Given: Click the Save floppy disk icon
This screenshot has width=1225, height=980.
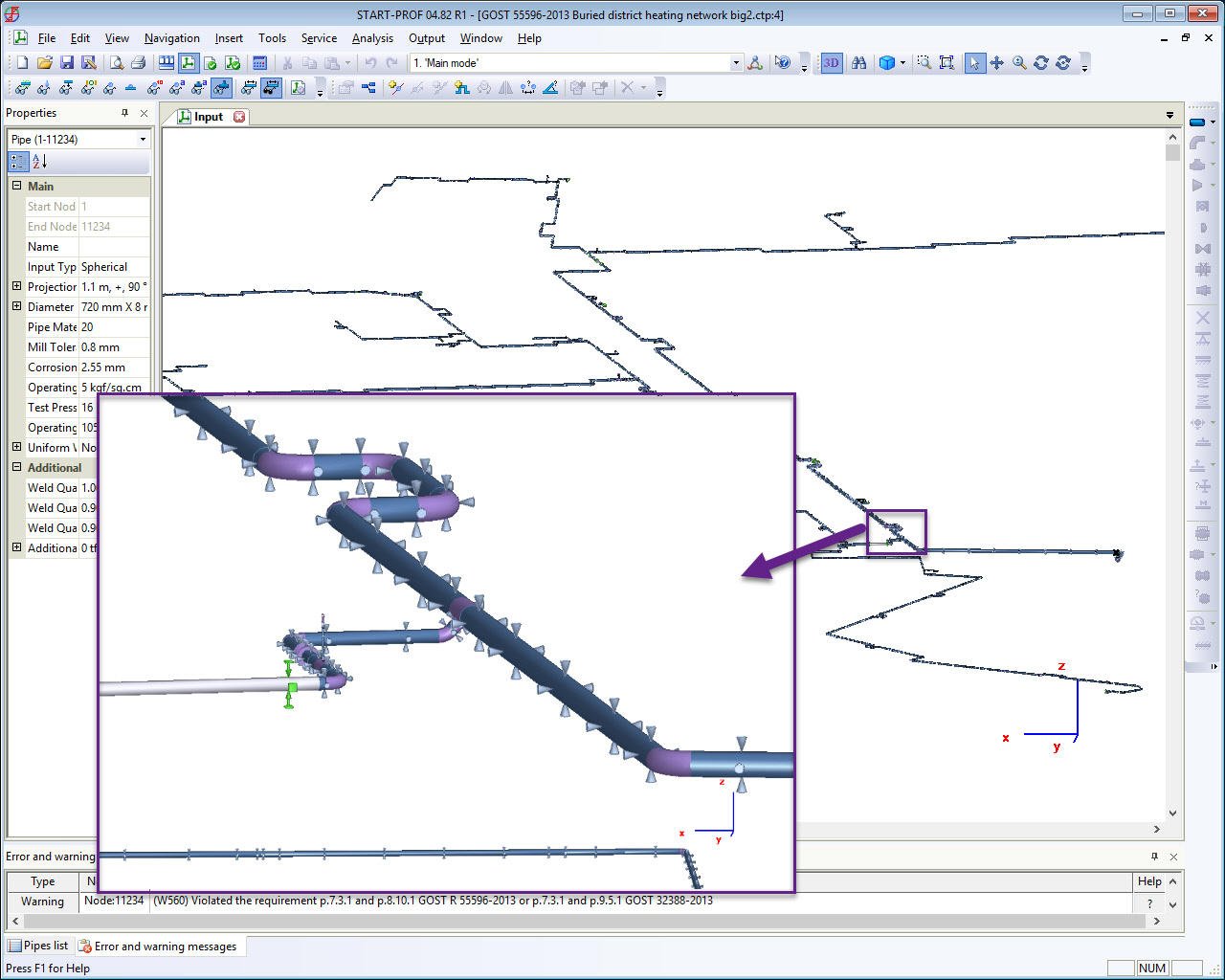Looking at the screenshot, I should coord(67,63).
